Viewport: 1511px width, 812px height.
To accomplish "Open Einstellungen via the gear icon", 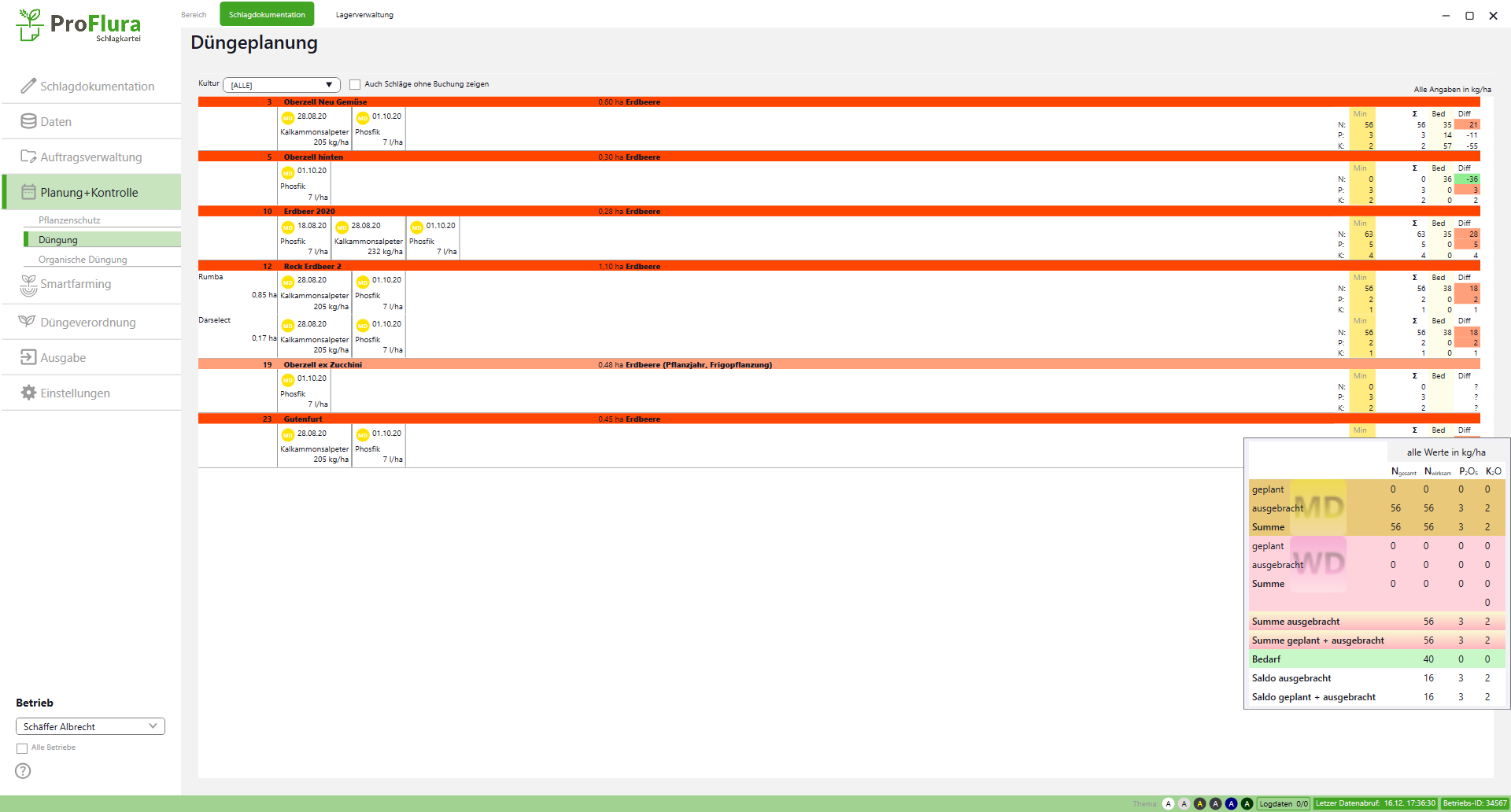I will [x=28, y=393].
